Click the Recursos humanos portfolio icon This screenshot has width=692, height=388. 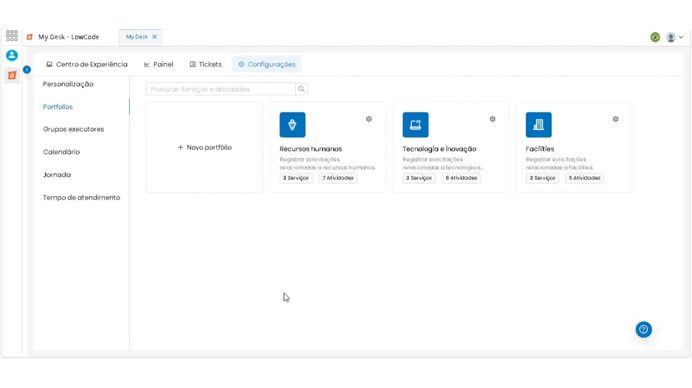point(292,124)
